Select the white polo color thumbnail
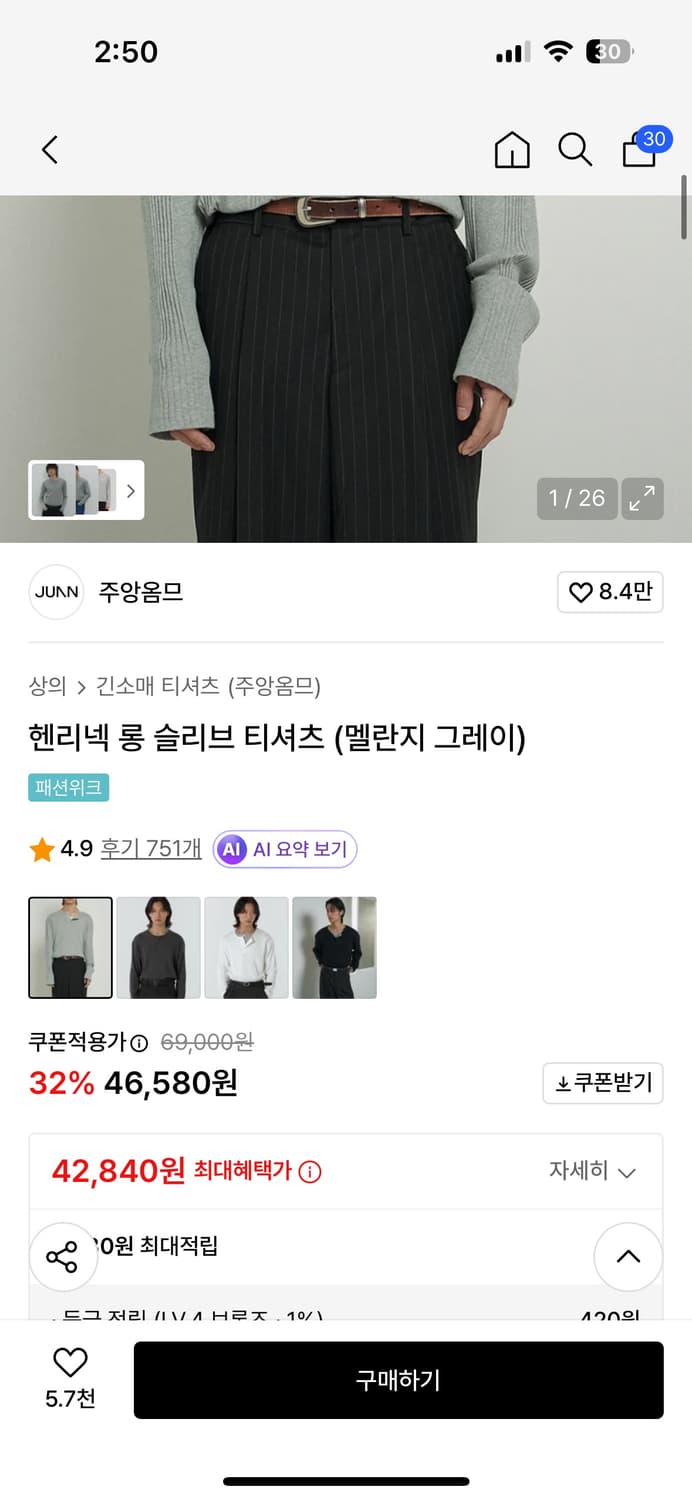This screenshot has width=692, height=1500. (246, 946)
